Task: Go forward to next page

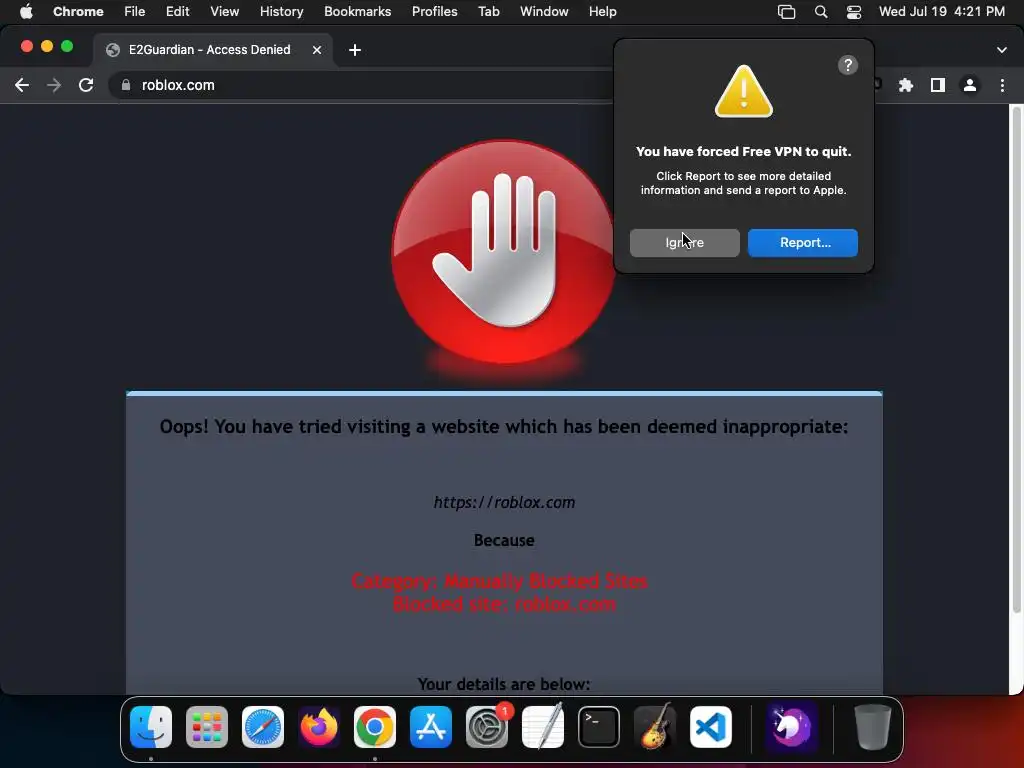Action: (54, 85)
